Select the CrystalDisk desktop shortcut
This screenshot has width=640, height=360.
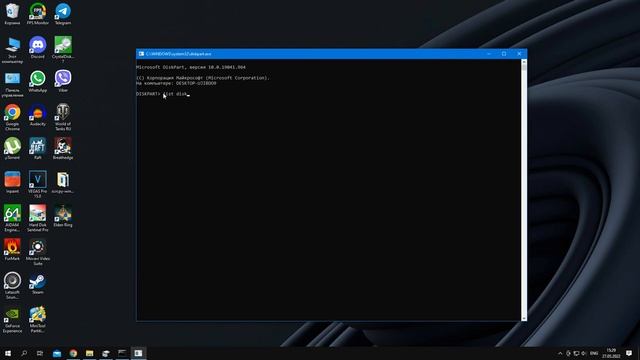click(x=63, y=50)
